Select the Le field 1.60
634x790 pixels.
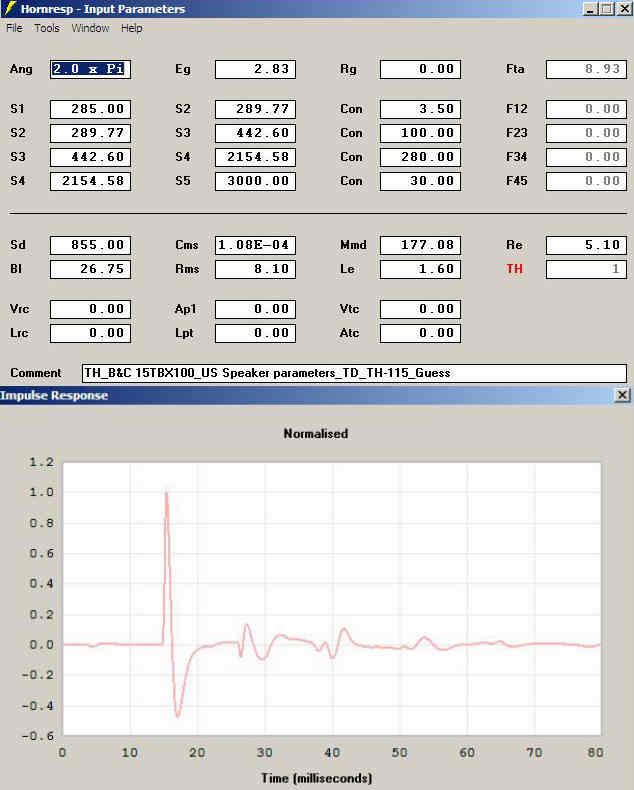coord(420,269)
